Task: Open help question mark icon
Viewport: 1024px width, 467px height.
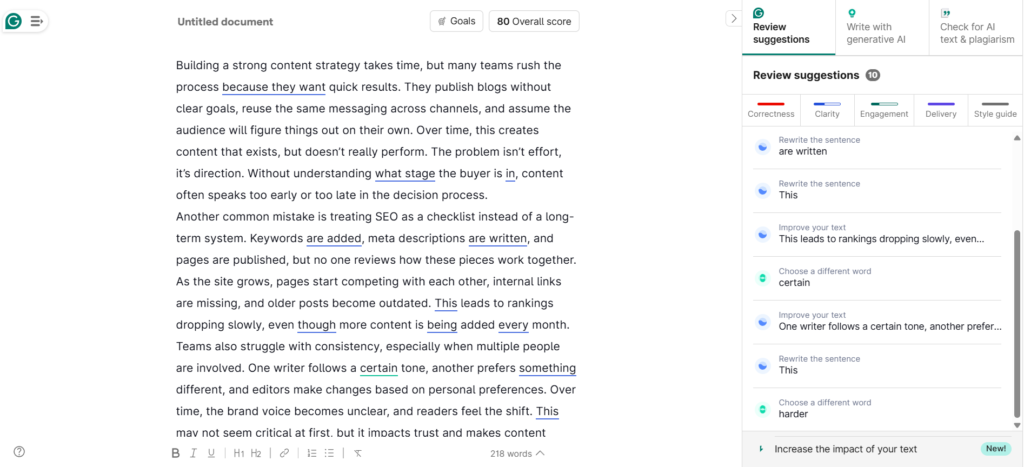Action: 19,452
